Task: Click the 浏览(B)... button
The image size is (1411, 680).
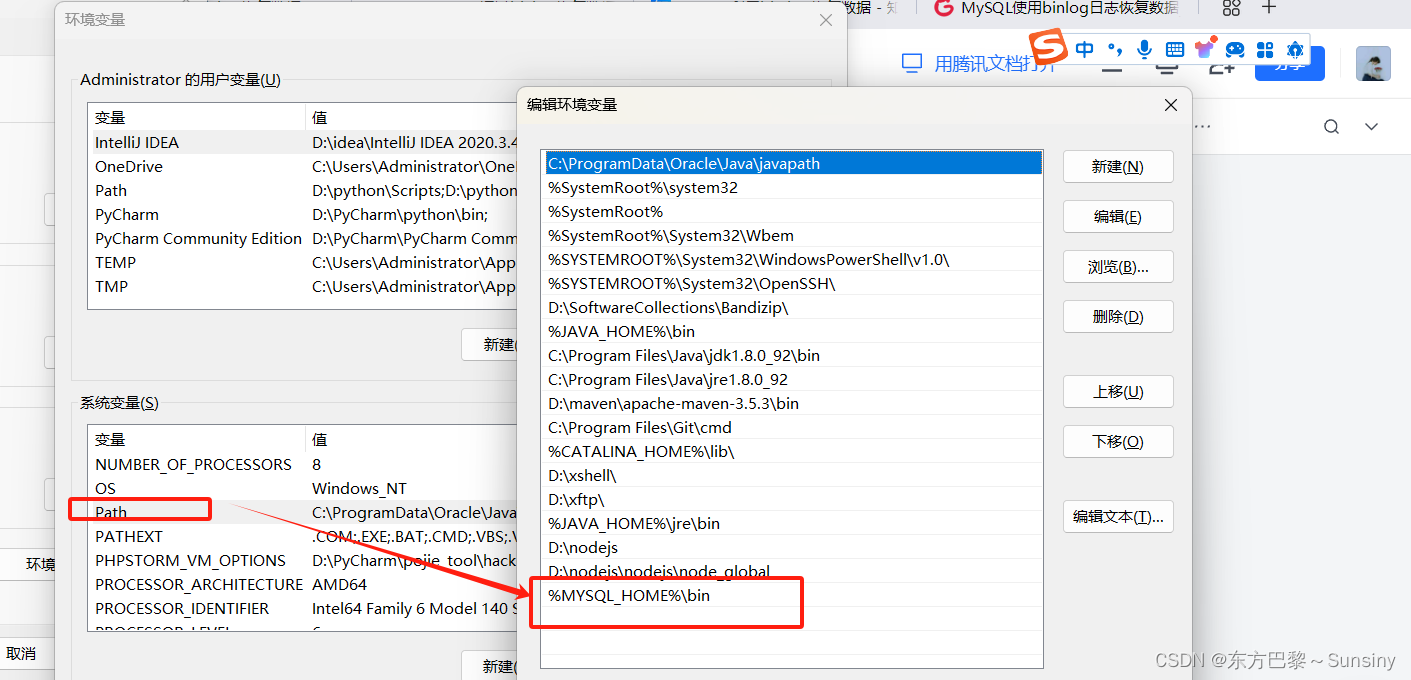Action: coord(1118,267)
